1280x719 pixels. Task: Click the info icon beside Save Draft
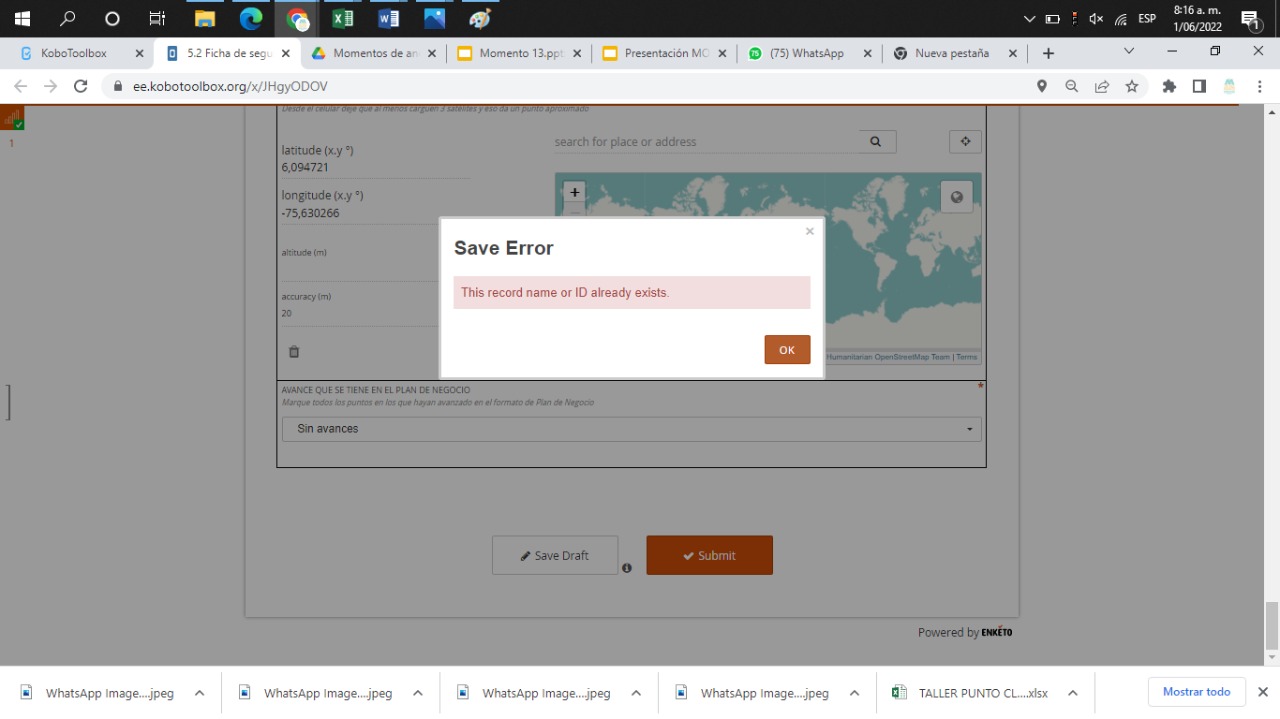point(627,568)
